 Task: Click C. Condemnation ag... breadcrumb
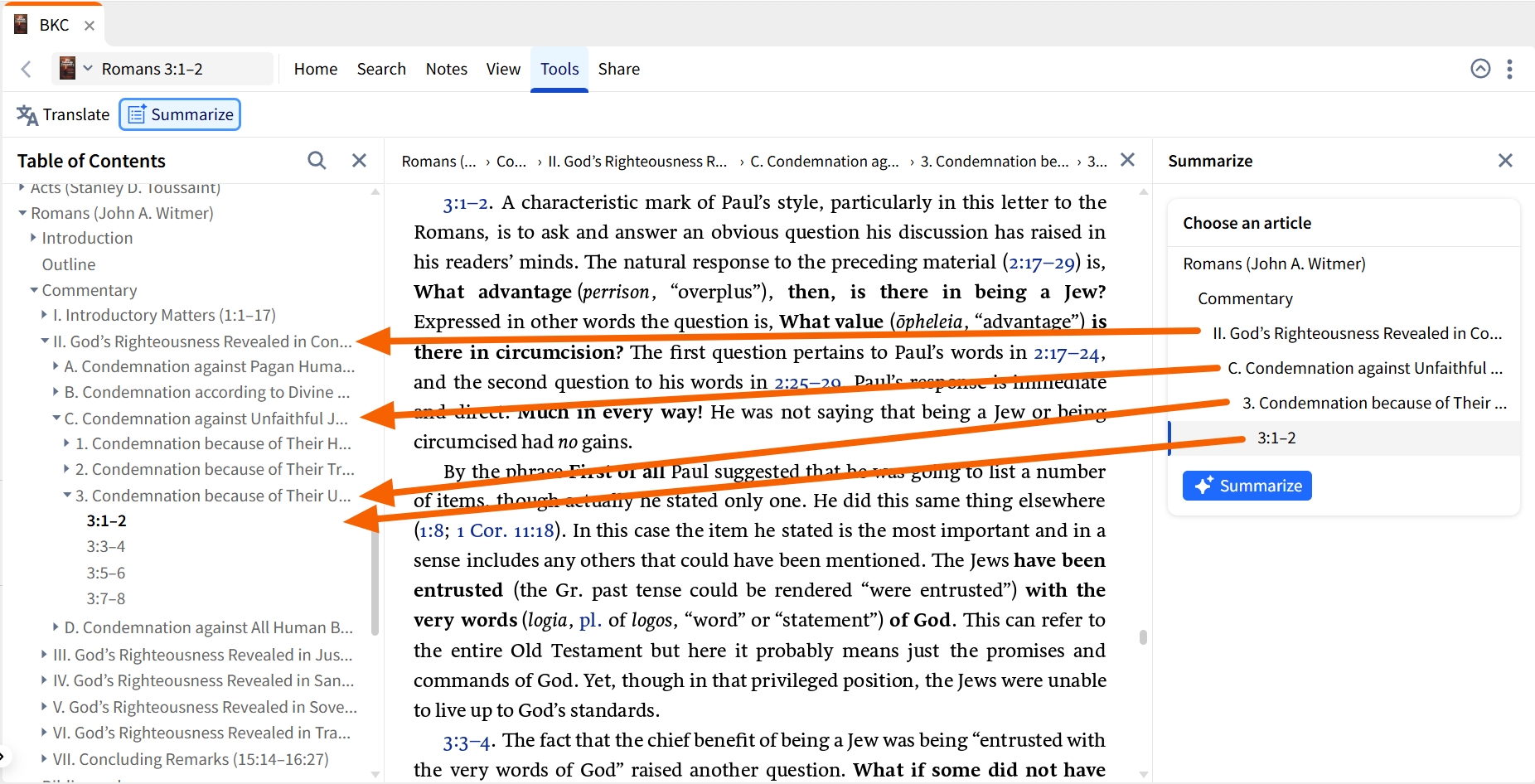click(x=825, y=161)
